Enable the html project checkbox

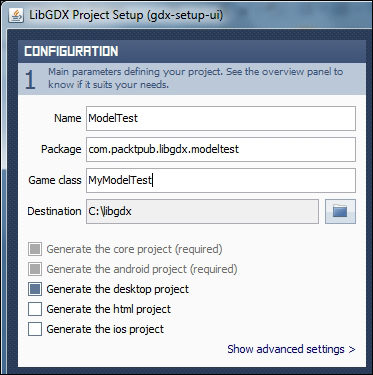point(35,309)
